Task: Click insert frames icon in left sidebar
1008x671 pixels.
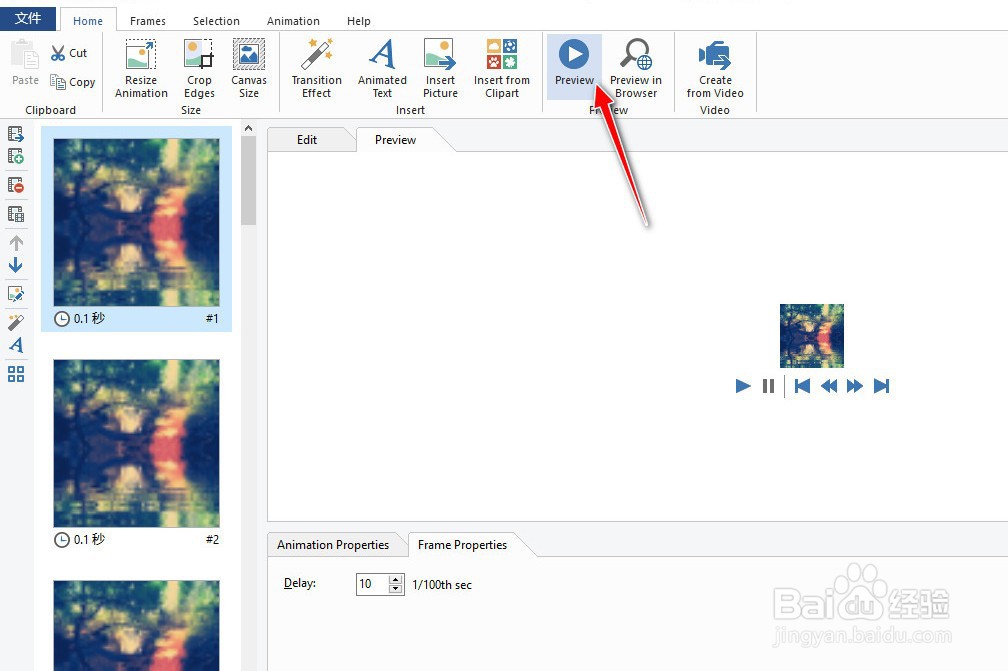Action: coord(16,134)
